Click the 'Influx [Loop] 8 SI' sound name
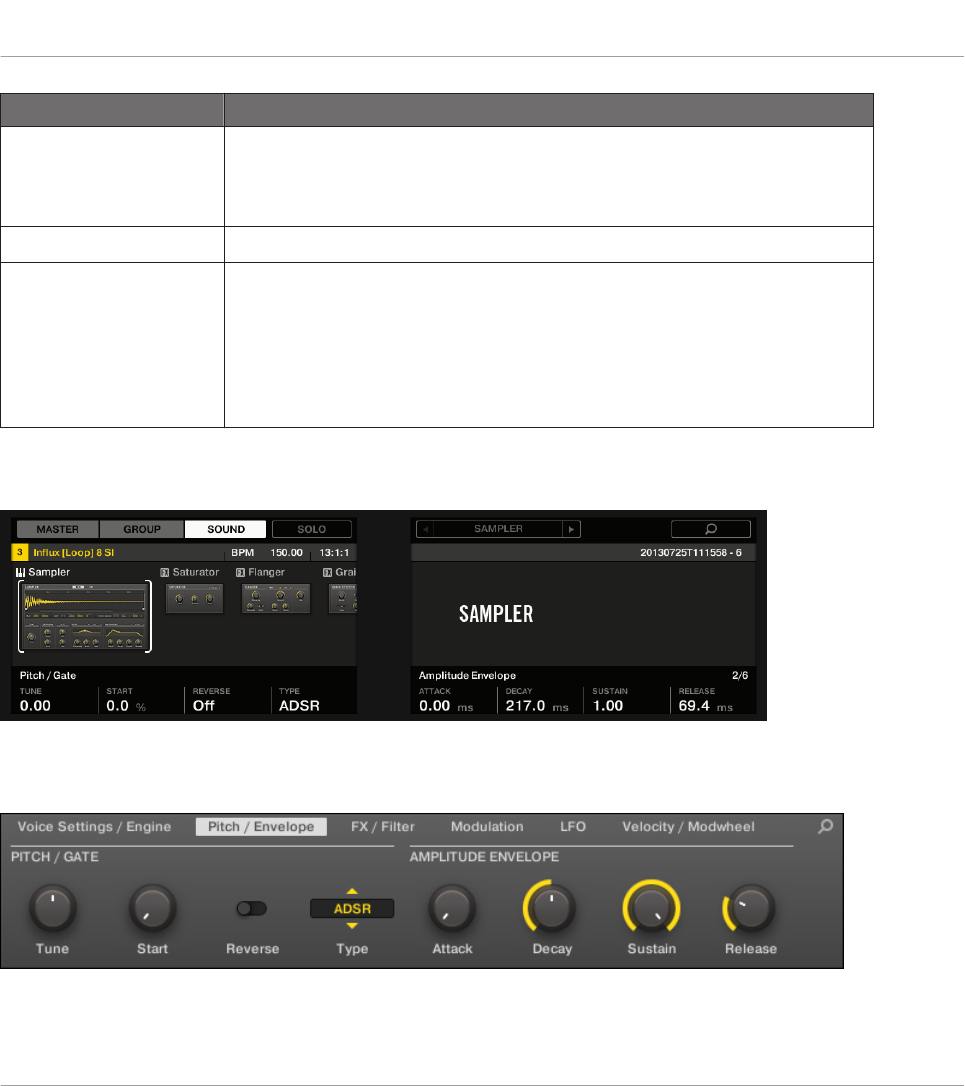This screenshot has width=965, height=1086. (x=73, y=553)
